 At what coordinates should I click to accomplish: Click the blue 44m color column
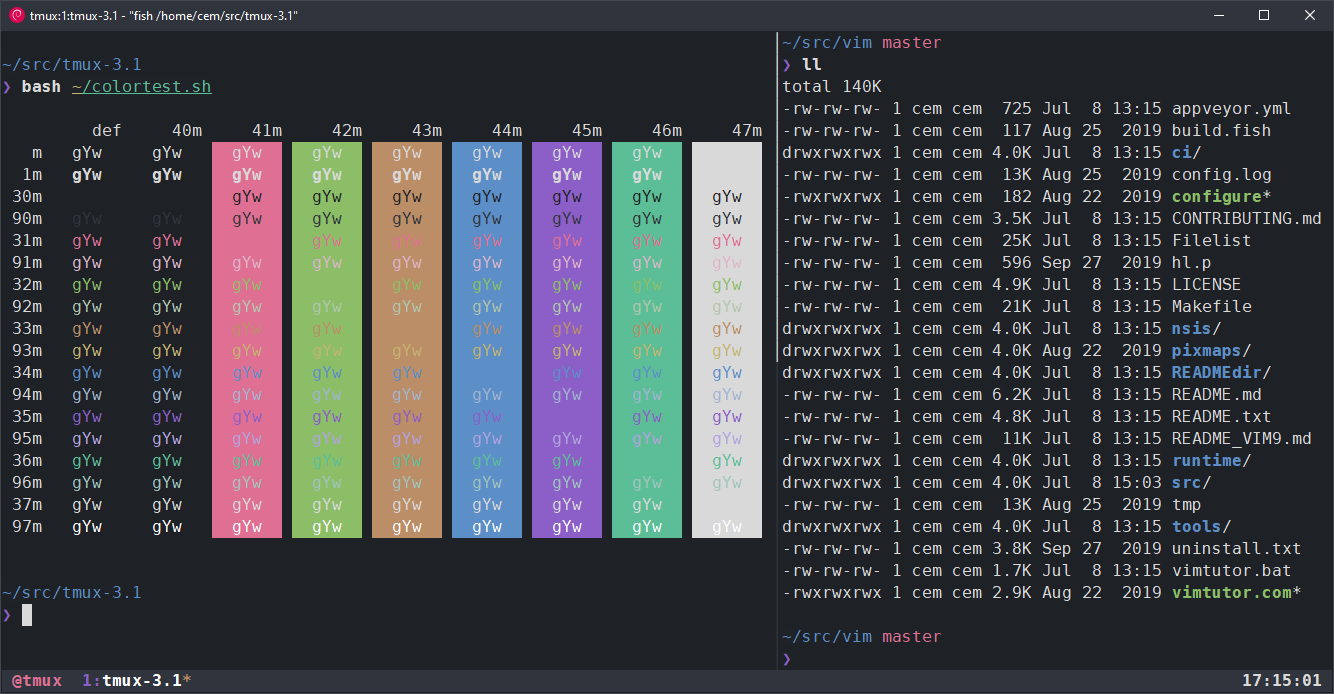[x=487, y=340]
